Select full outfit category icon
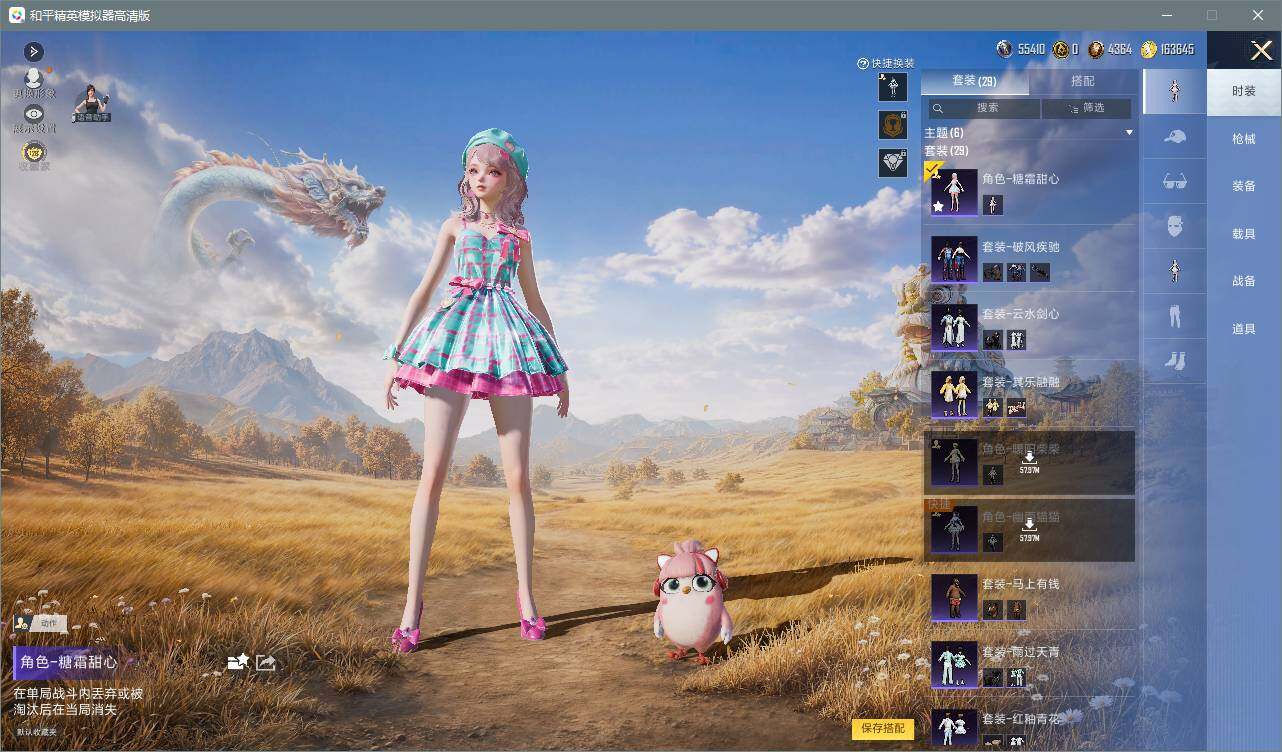Viewport: 1282px width, 752px height. (1175, 91)
